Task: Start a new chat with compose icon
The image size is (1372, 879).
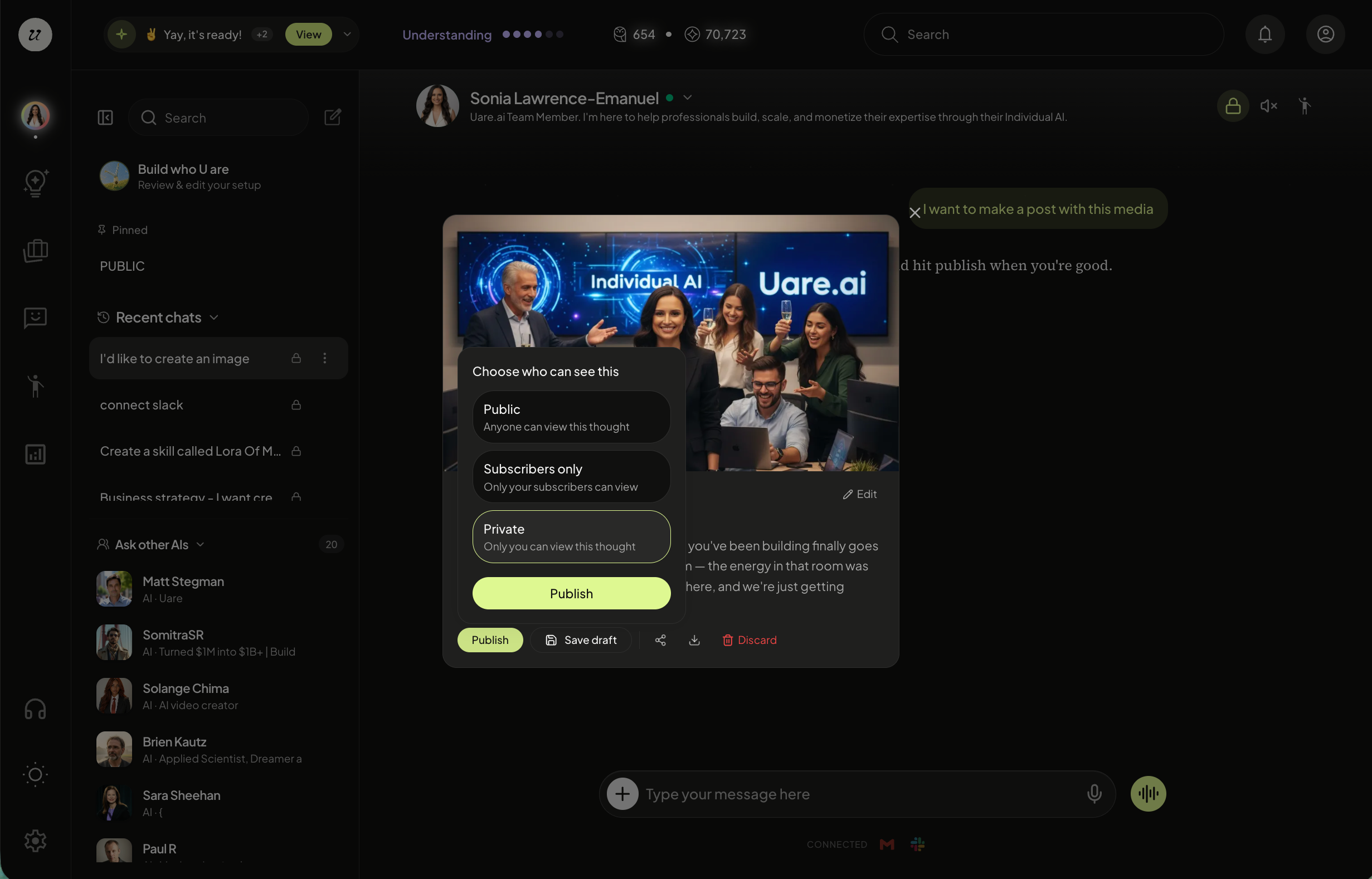Action: (333, 118)
